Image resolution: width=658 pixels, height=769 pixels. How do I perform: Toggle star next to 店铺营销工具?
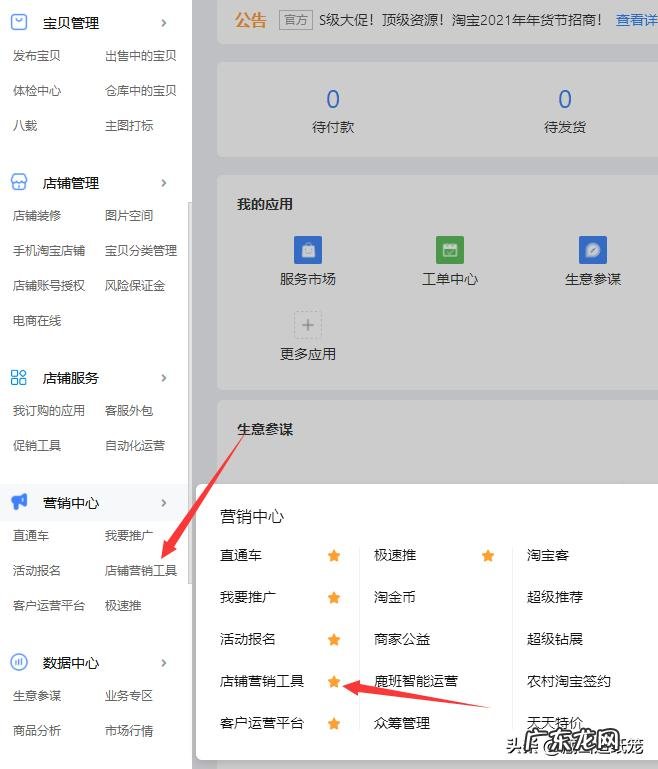(x=334, y=681)
